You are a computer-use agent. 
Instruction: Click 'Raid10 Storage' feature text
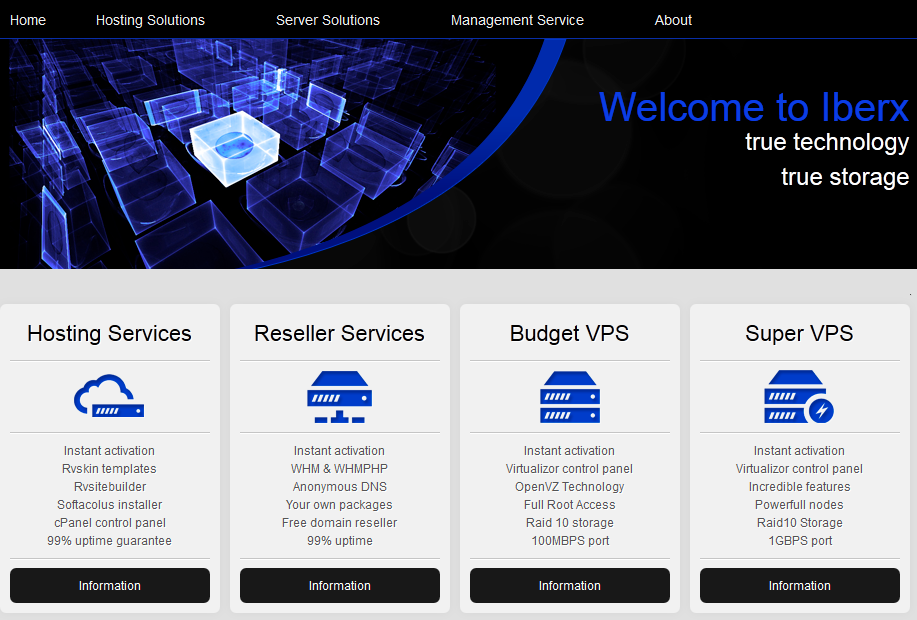pos(799,523)
